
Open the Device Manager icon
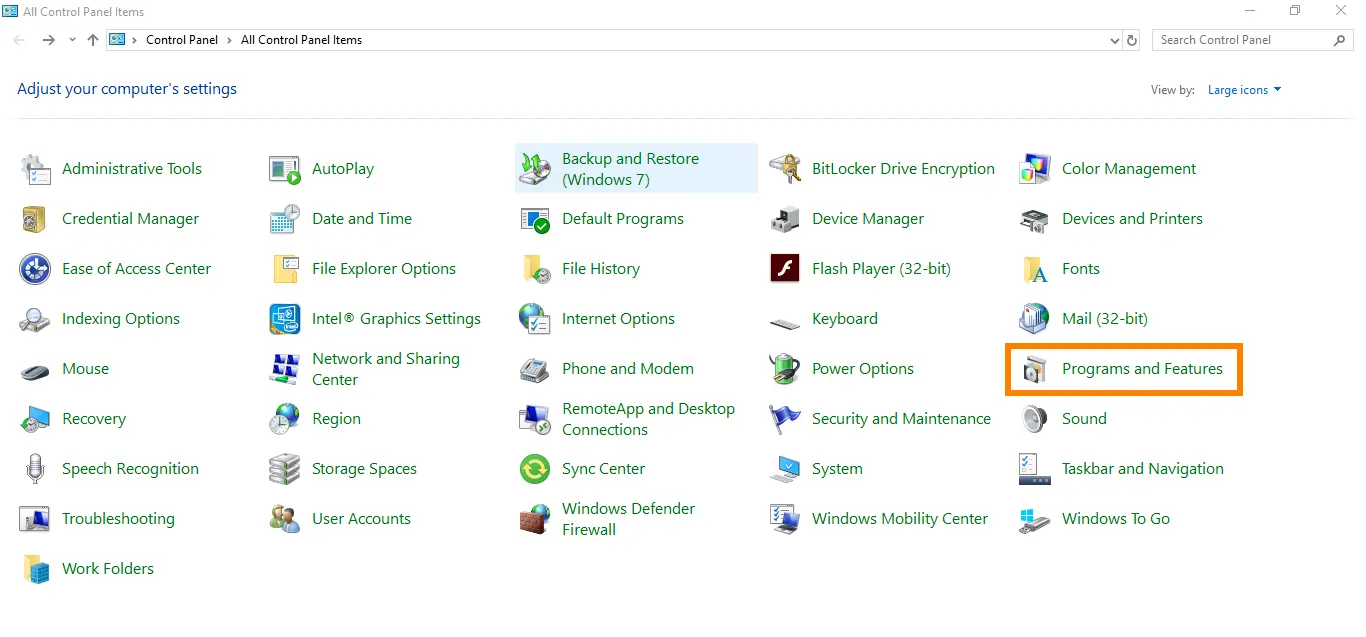pyautogui.click(x=785, y=219)
